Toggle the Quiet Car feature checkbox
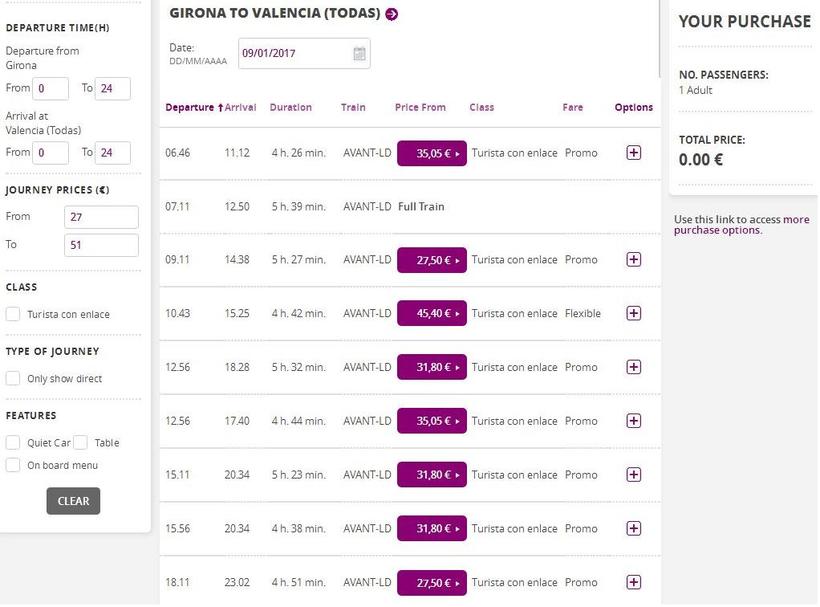This screenshot has height=607, width=820. point(13,443)
